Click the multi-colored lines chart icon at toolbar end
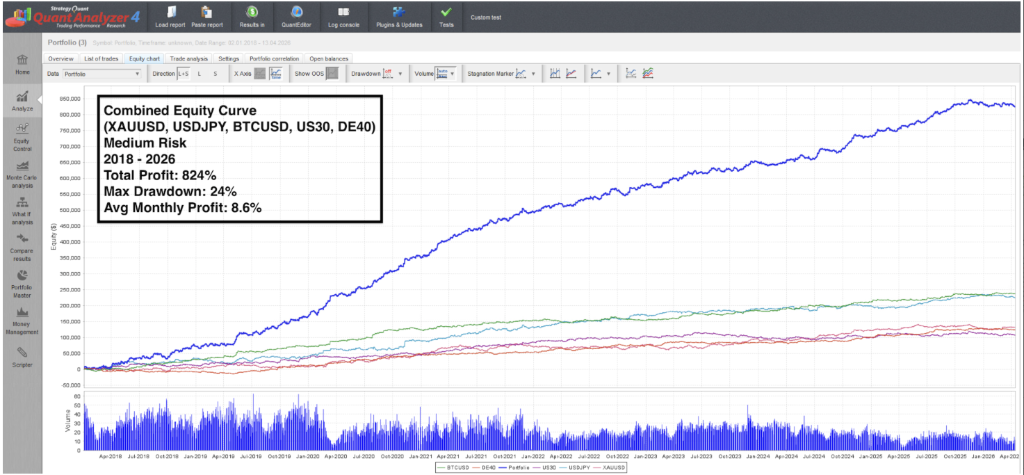This screenshot has height=475, width=1024. [648, 74]
